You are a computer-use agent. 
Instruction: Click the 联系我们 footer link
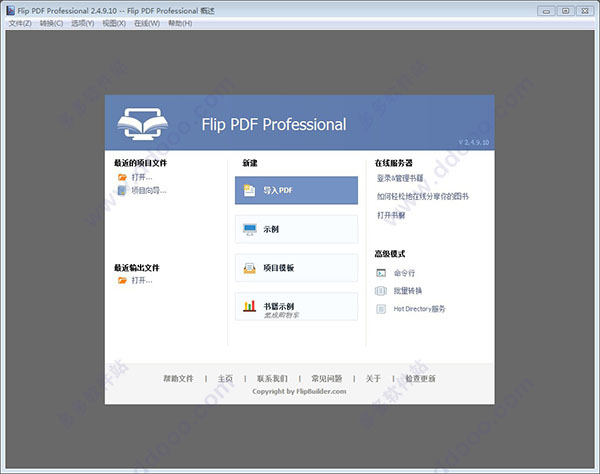[x=272, y=378]
